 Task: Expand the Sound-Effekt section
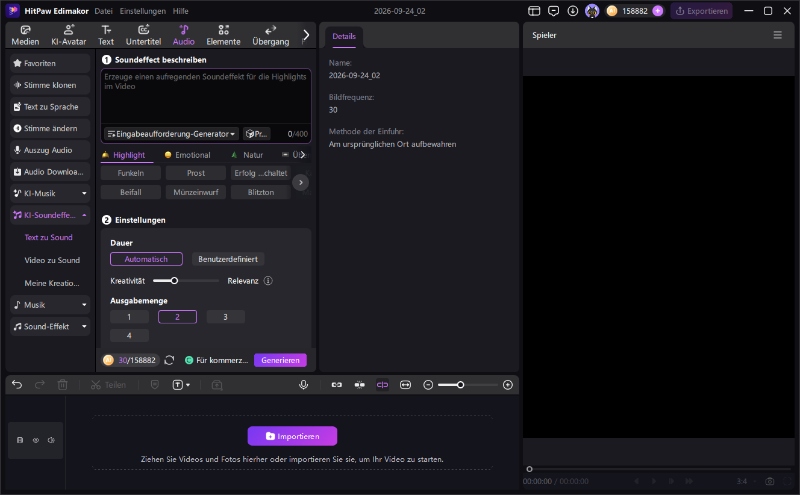click(50, 327)
